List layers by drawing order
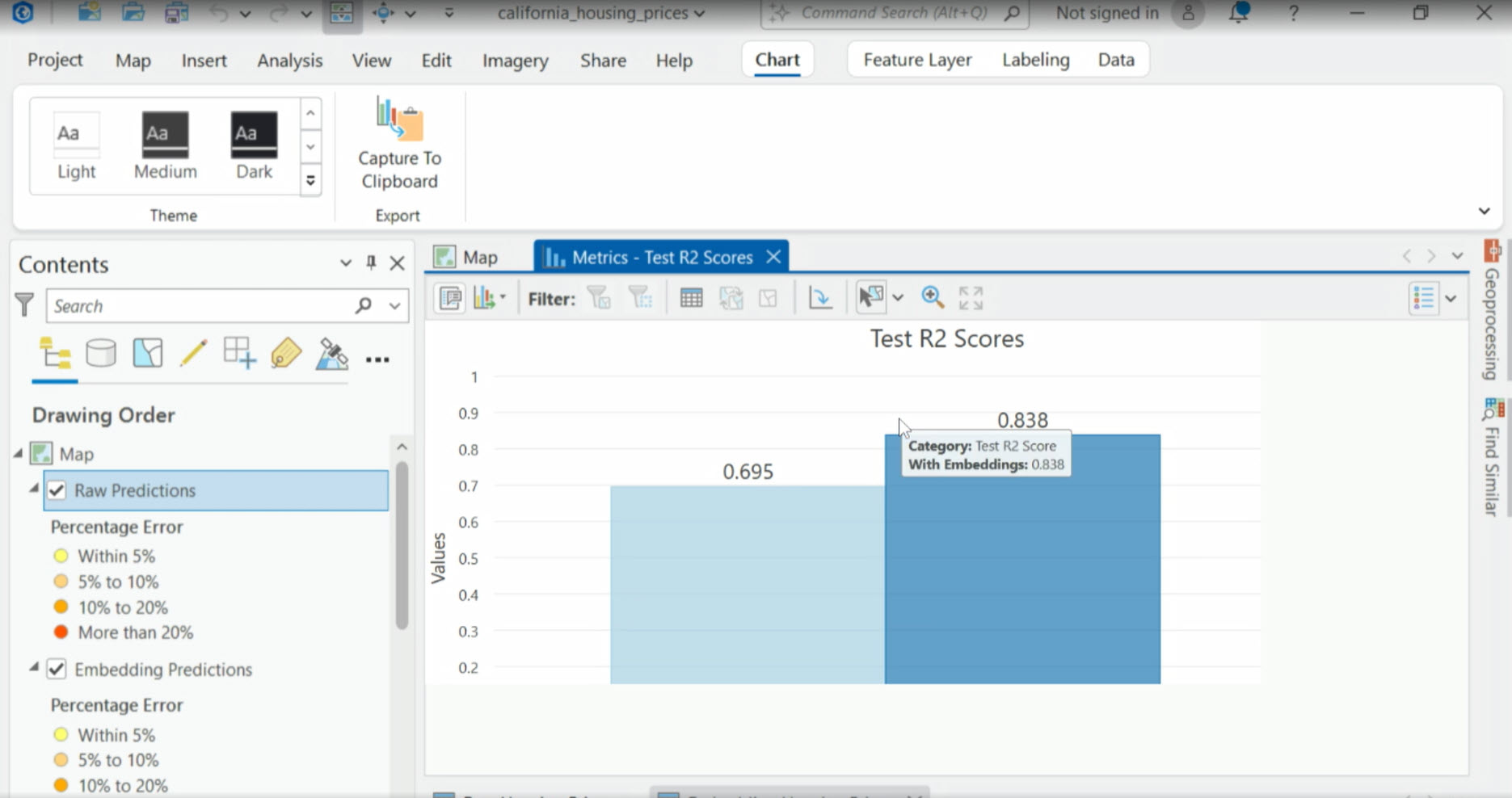Image resolution: width=1512 pixels, height=798 pixels. click(x=55, y=355)
